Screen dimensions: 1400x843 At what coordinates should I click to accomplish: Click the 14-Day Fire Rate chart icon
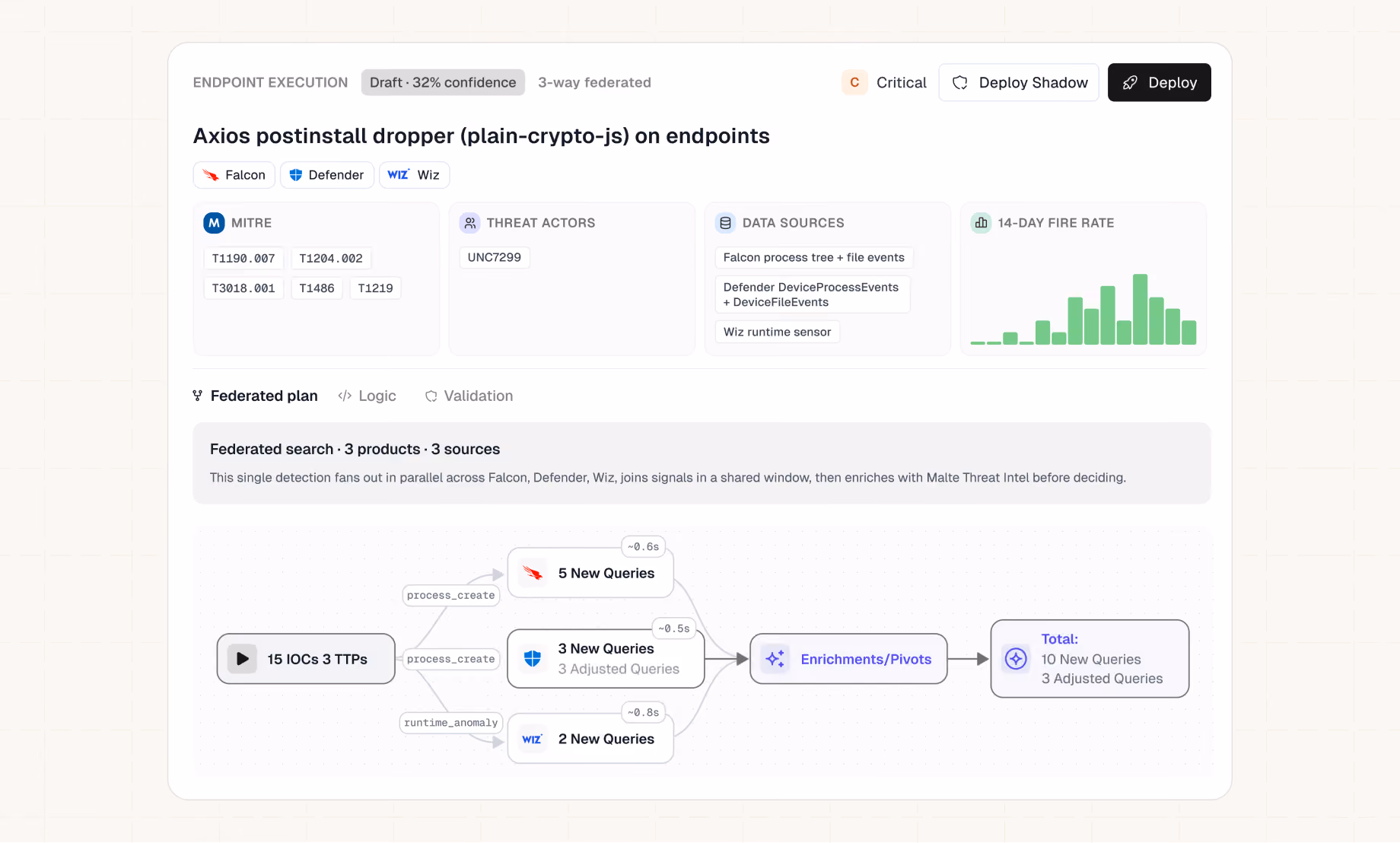(x=981, y=223)
